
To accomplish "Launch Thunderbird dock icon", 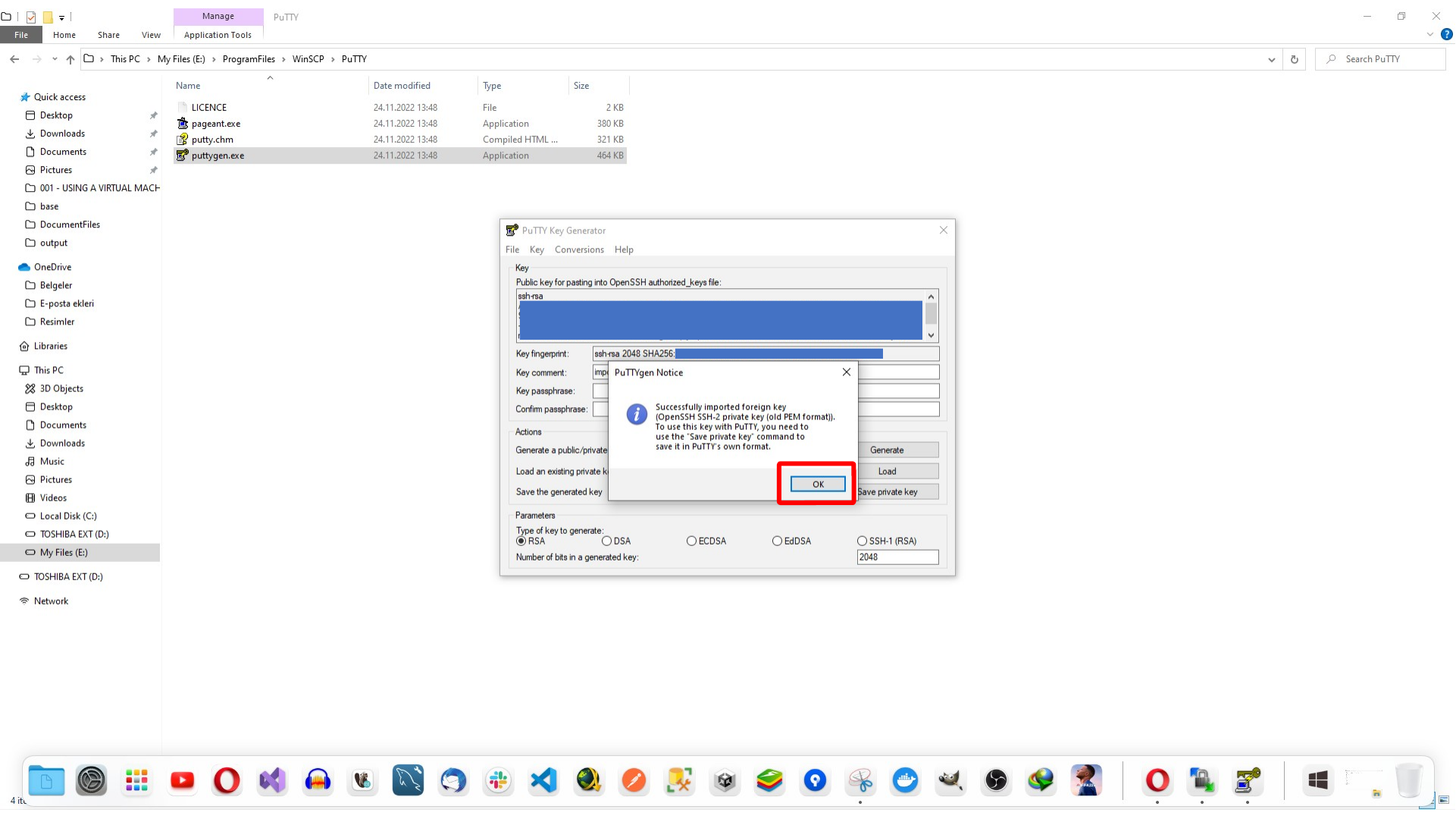I will pyautogui.click(x=453, y=780).
